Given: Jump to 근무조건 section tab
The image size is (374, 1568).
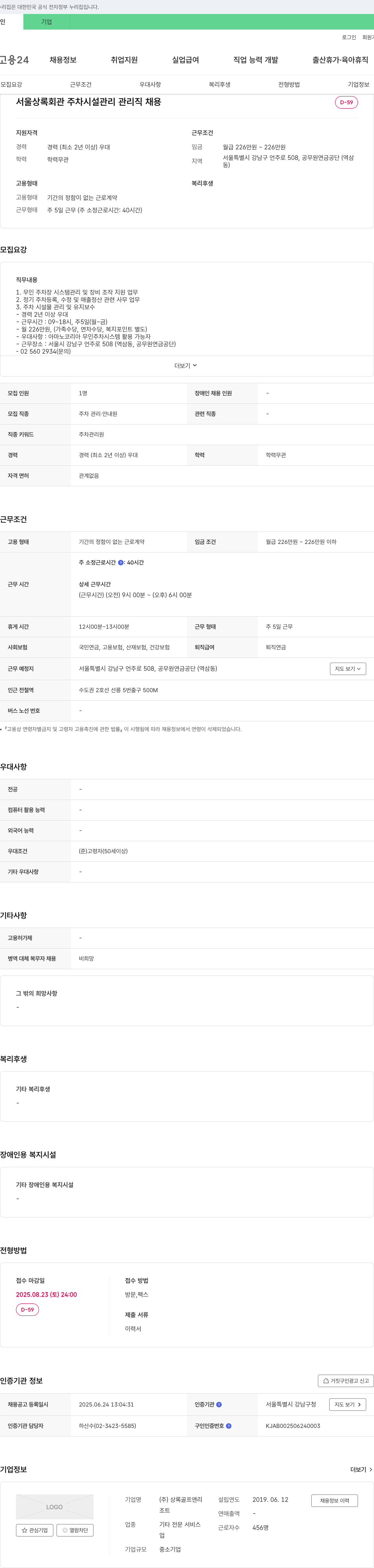Looking at the screenshot, I should pyautogui.click(x=80, y=84).
